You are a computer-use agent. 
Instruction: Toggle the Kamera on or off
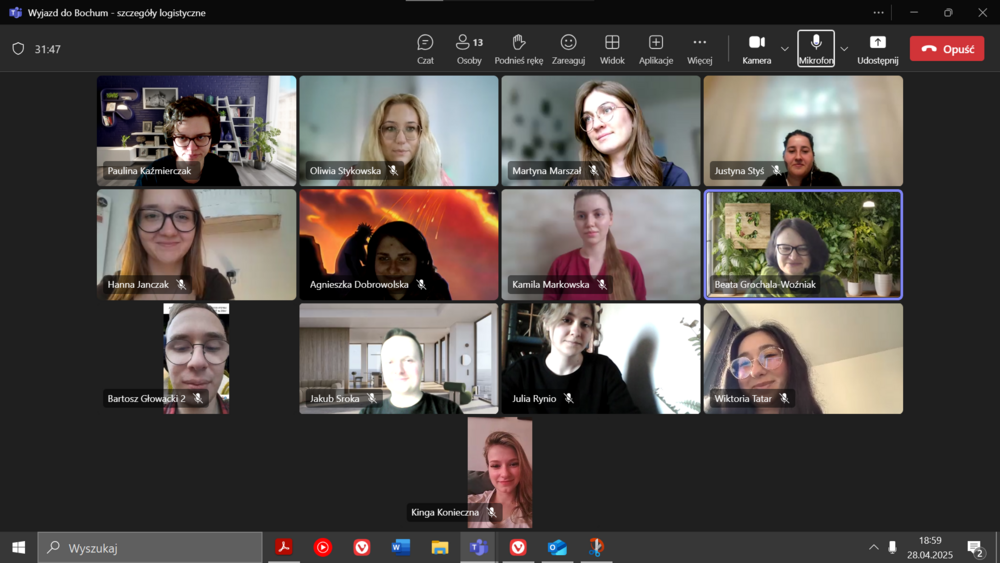pos(757,48)
